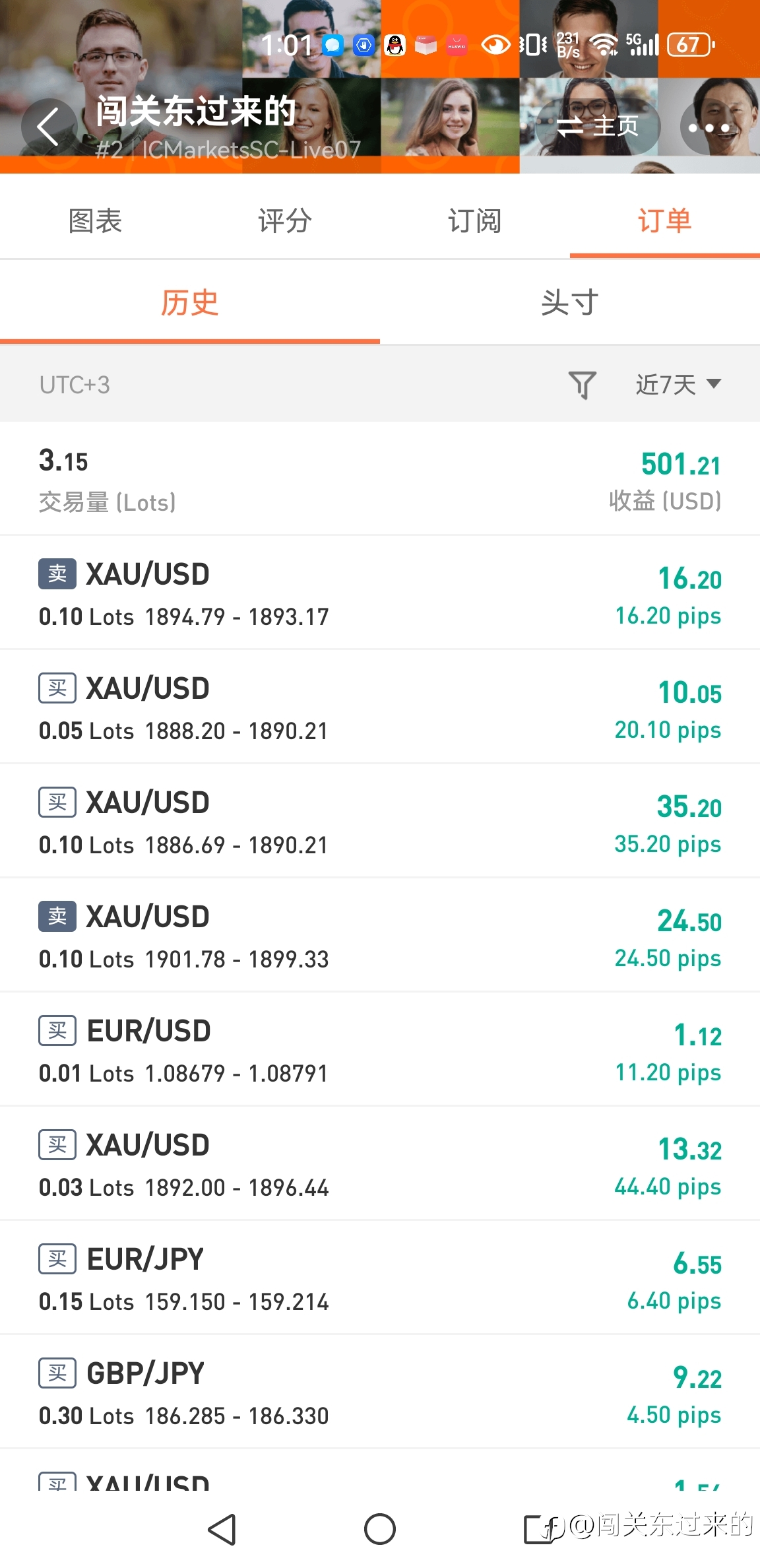
Task: Tap the buy badge on EUR/JPY order
Action: [57, 1258]
